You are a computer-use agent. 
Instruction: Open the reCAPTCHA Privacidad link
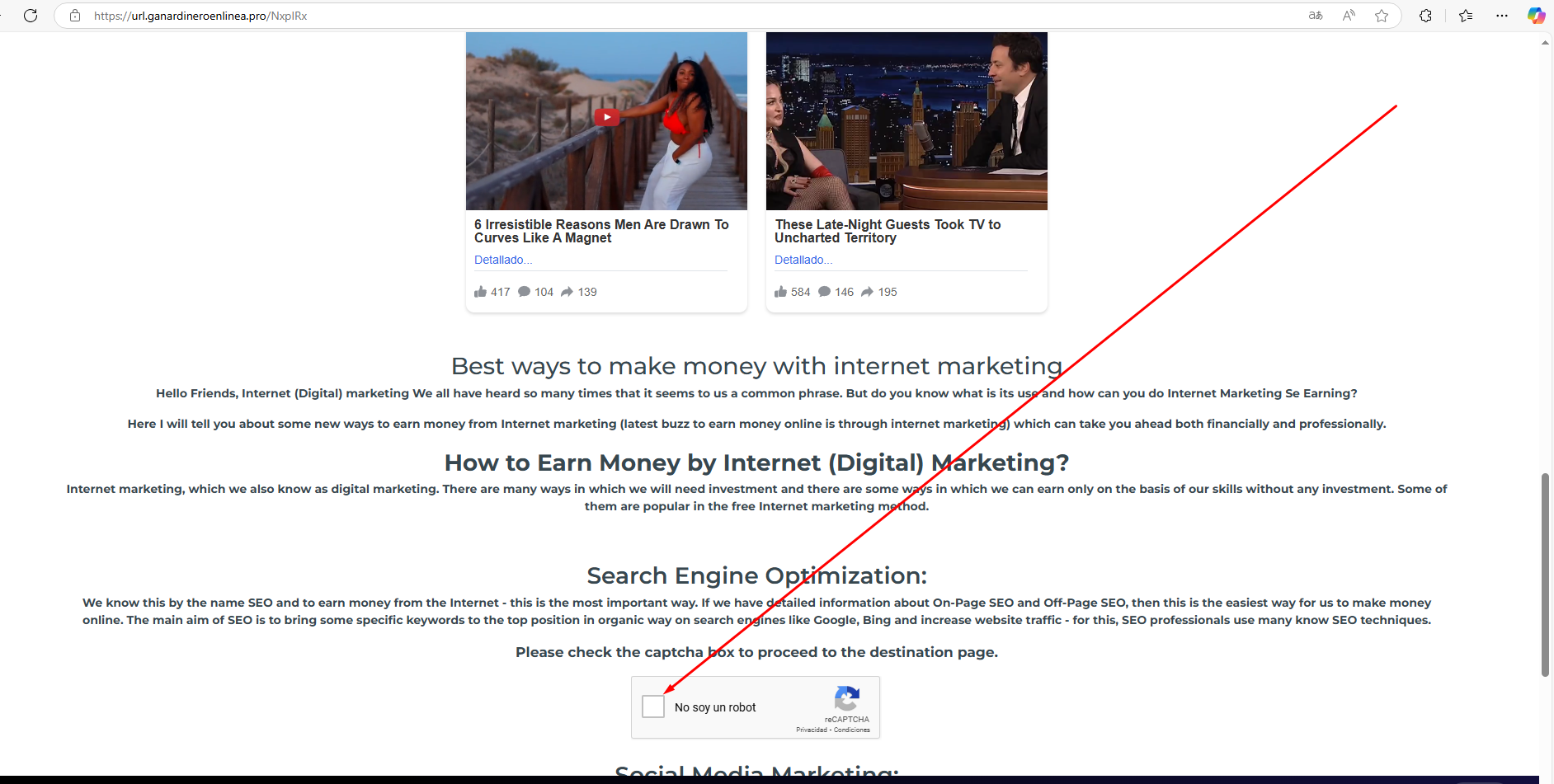[x=812, y=730]
